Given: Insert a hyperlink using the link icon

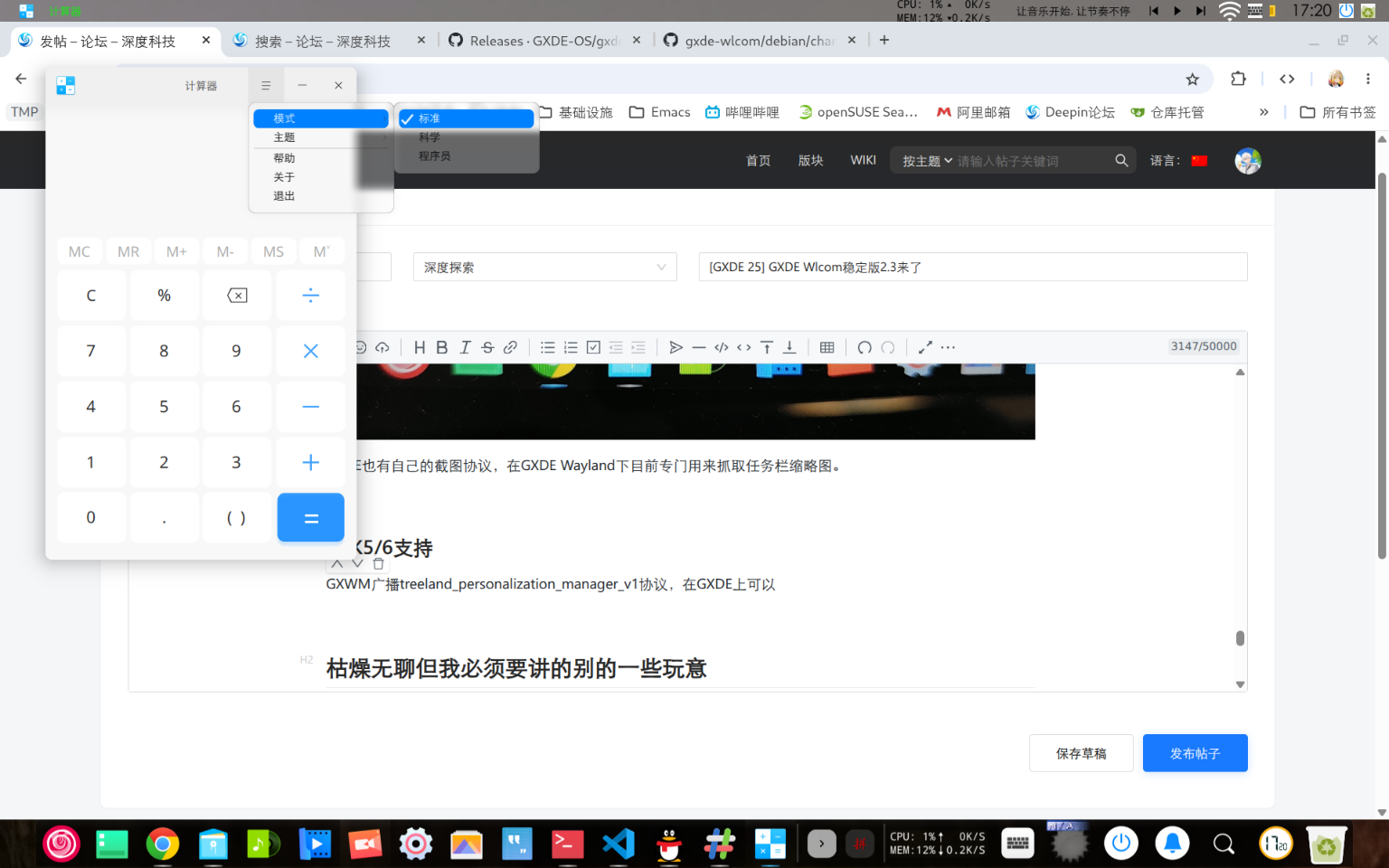Looking at the screenshot, I should tap(510, 347).
